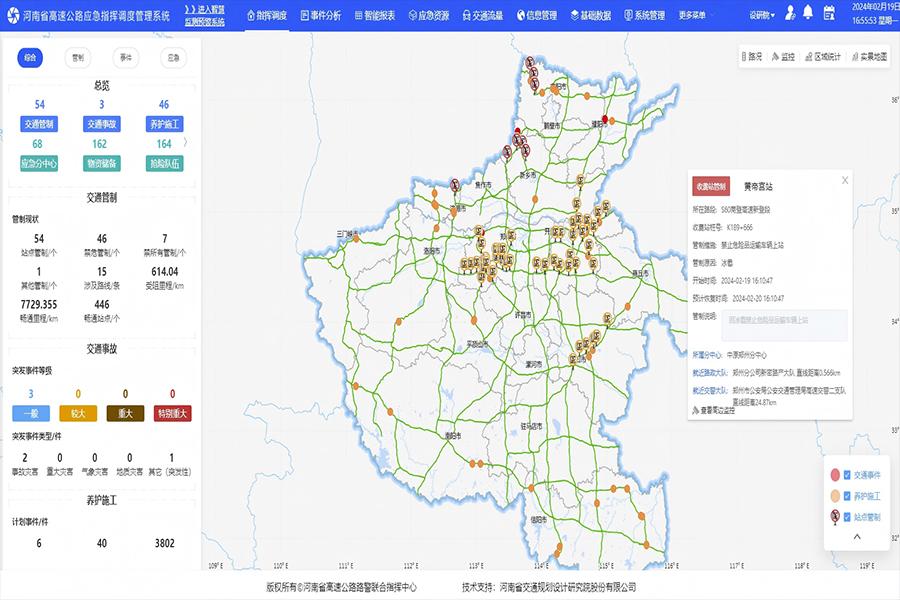Switch to the 管制 filter tab
Viewport: 900px width, 600px height.
tap(77, 57)
